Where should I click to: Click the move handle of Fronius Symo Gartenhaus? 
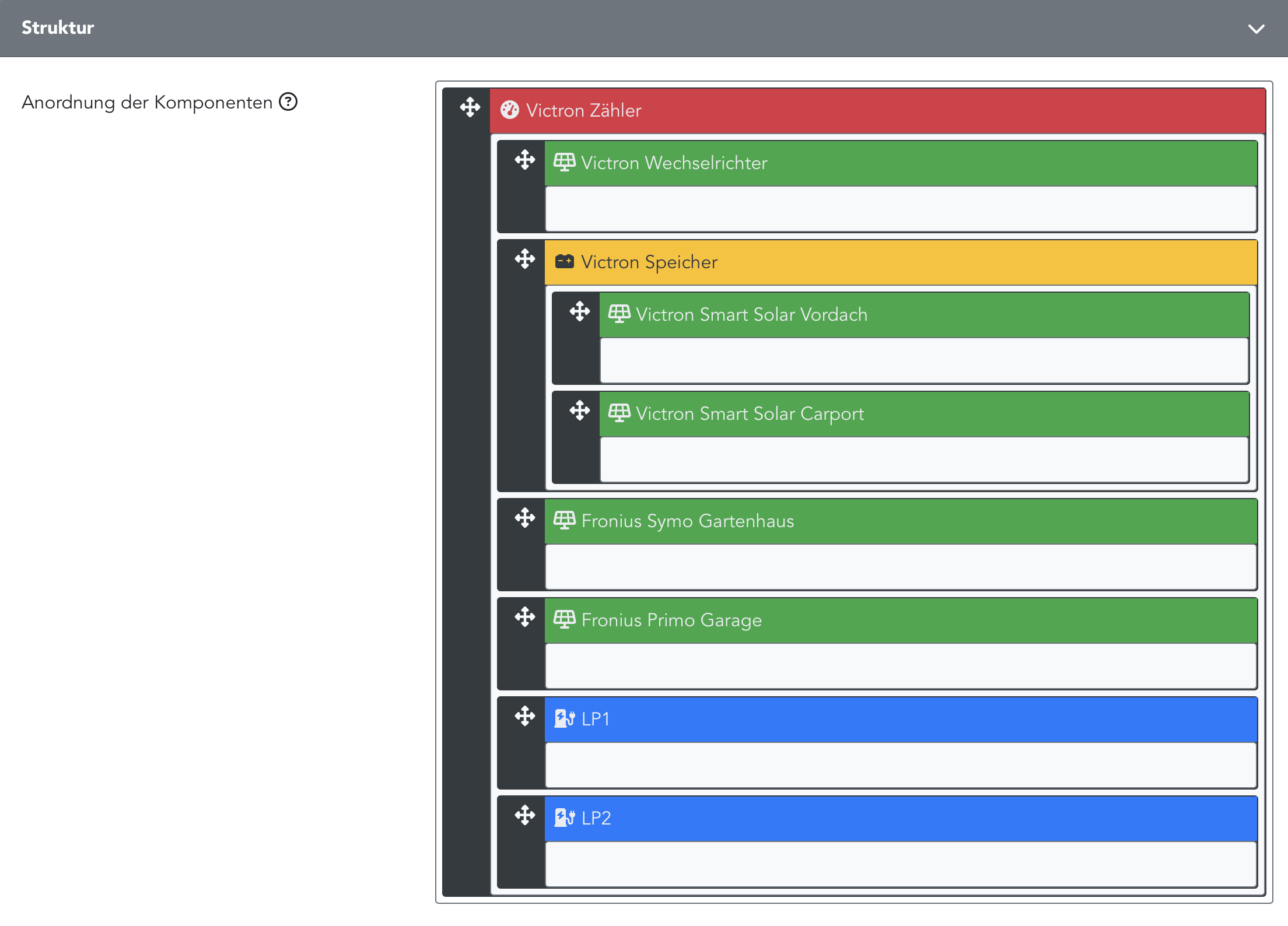click(x=524, y=518)
